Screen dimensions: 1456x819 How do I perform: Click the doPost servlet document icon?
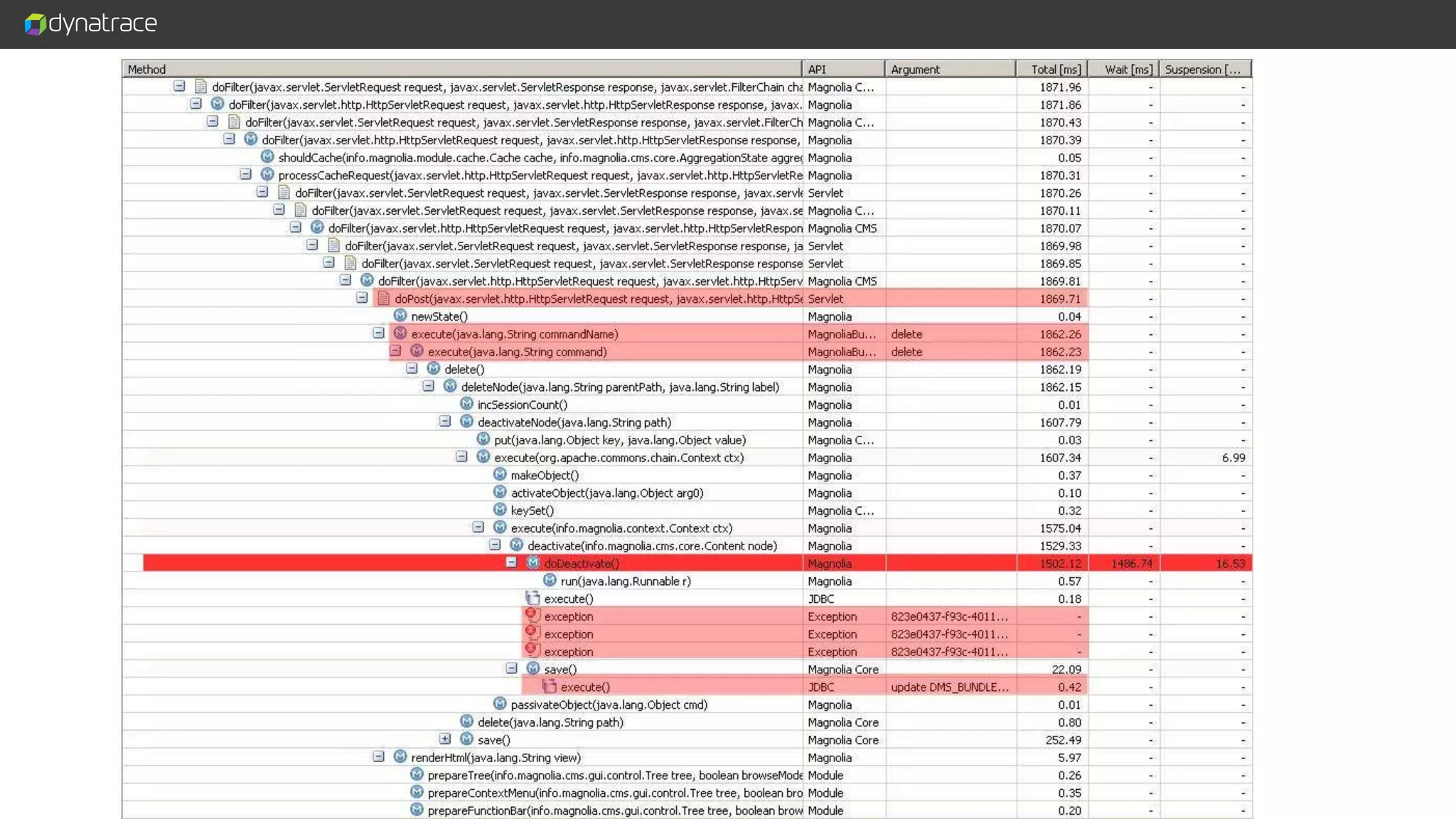coord(384,299)
